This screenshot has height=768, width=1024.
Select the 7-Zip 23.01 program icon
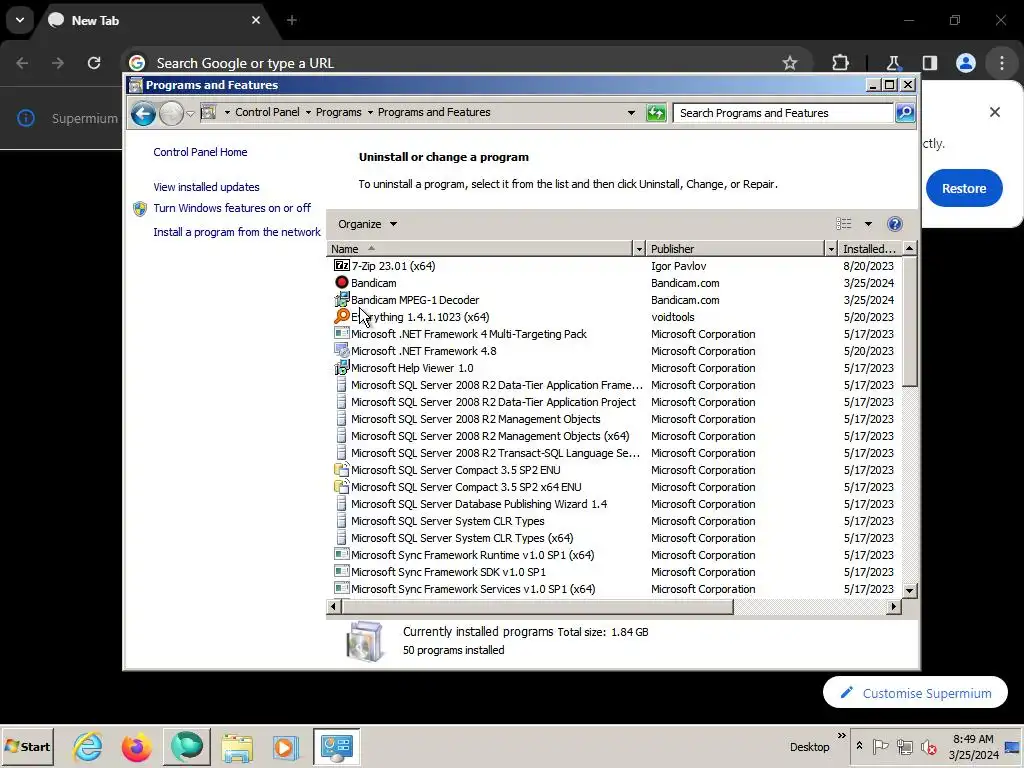342,265
